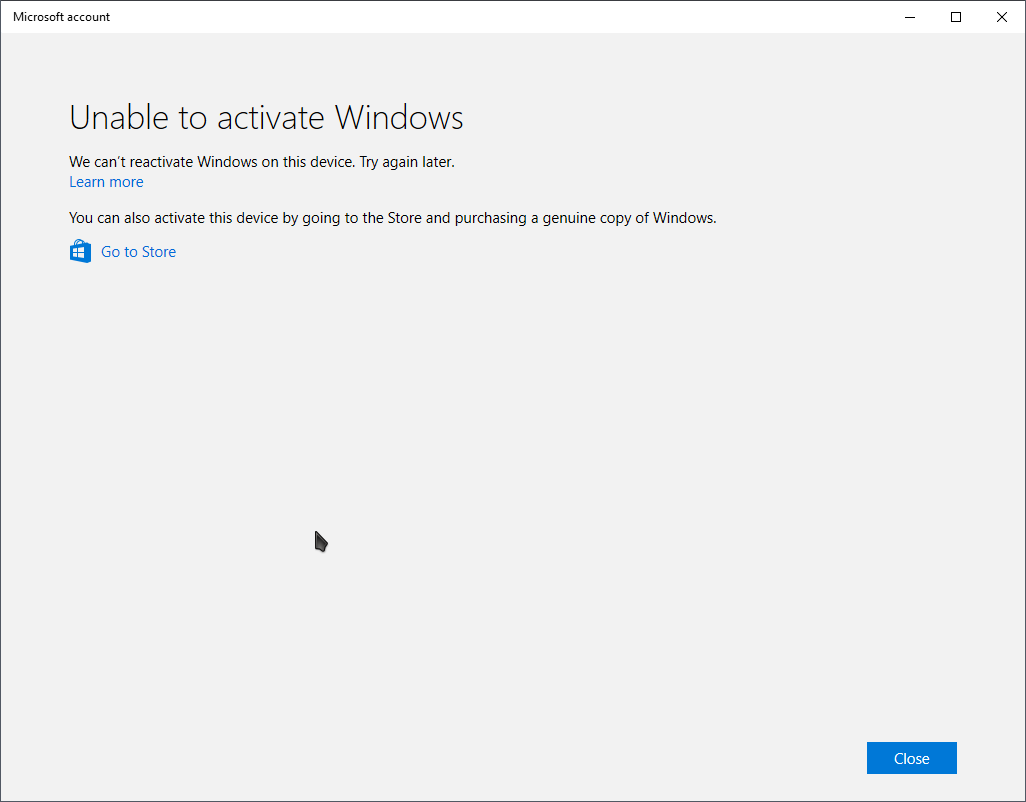The height and width of the screenshot is (802, 1026).
Task: Click the "We can't reactivate Windows" message
Action: tap(262, 162)
